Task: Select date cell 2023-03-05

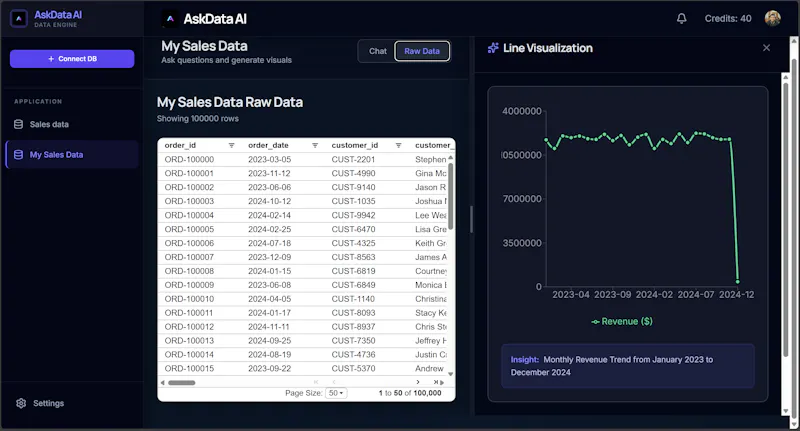Action: pos(269,159)
